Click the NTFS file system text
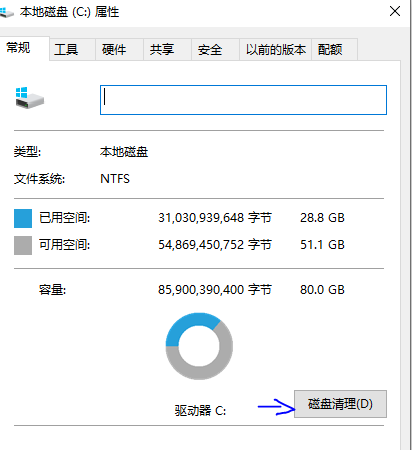This screenshot has height=450, width=412. 115,179
